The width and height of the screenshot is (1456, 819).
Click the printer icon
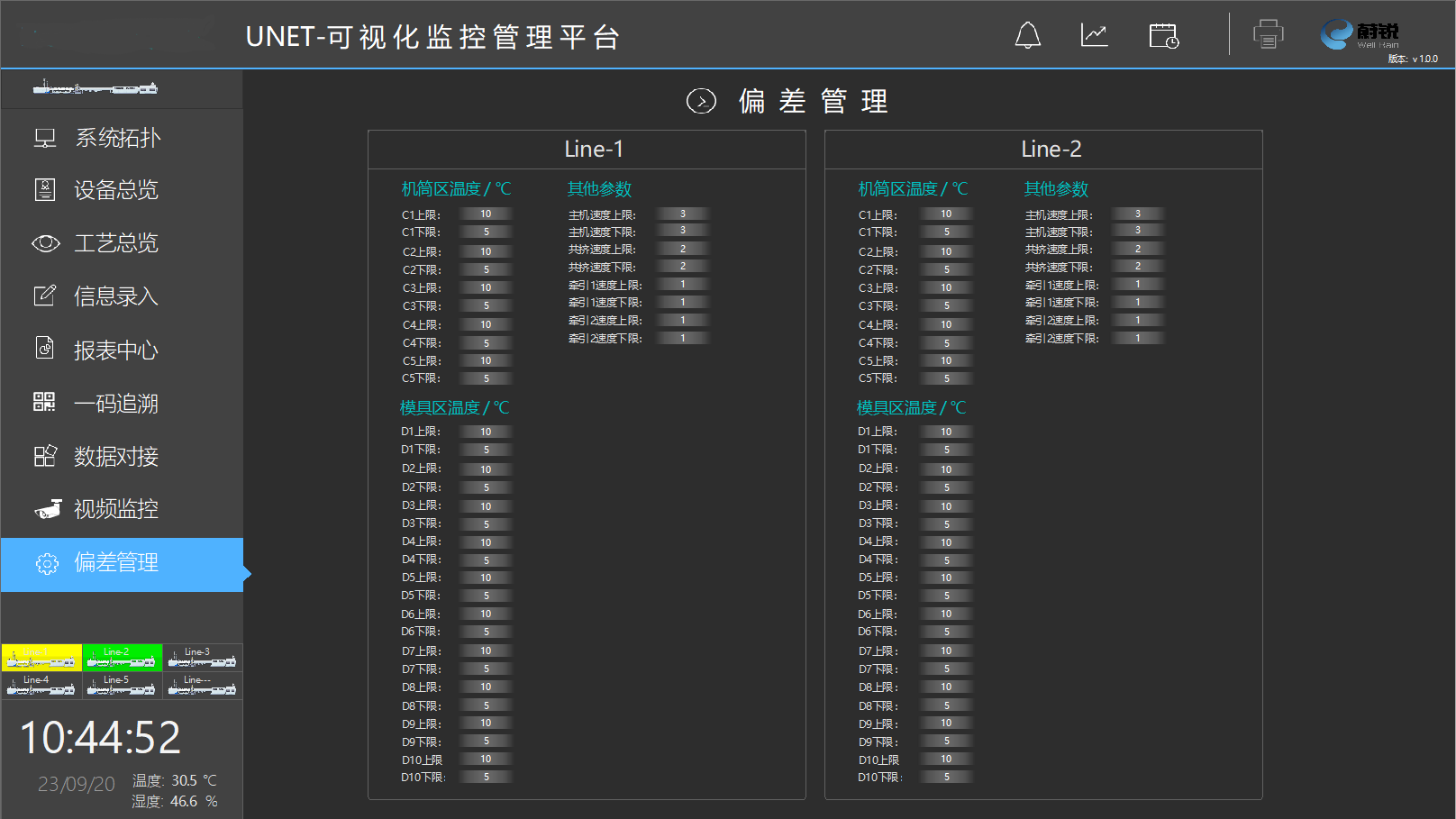pyautogui.click(x=1268, y=35)
